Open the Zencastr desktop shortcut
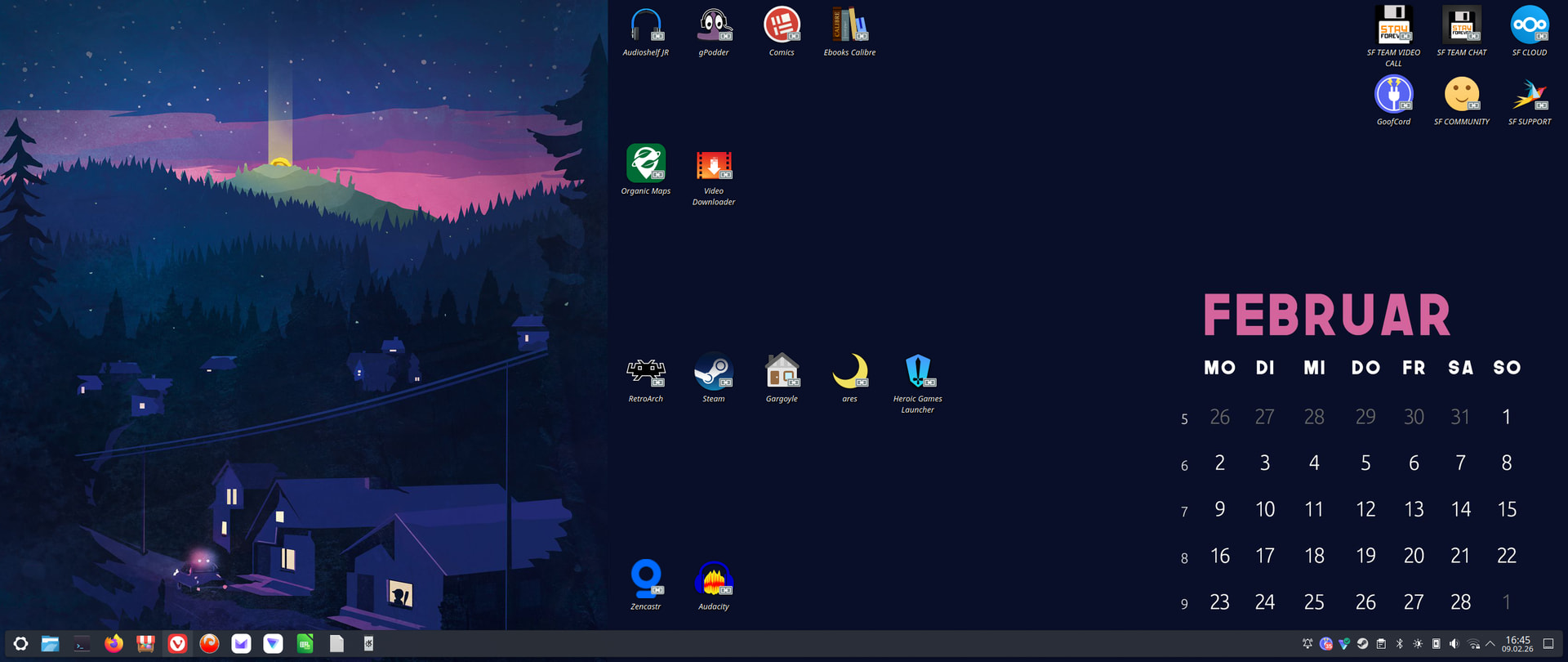 (645, 579)
